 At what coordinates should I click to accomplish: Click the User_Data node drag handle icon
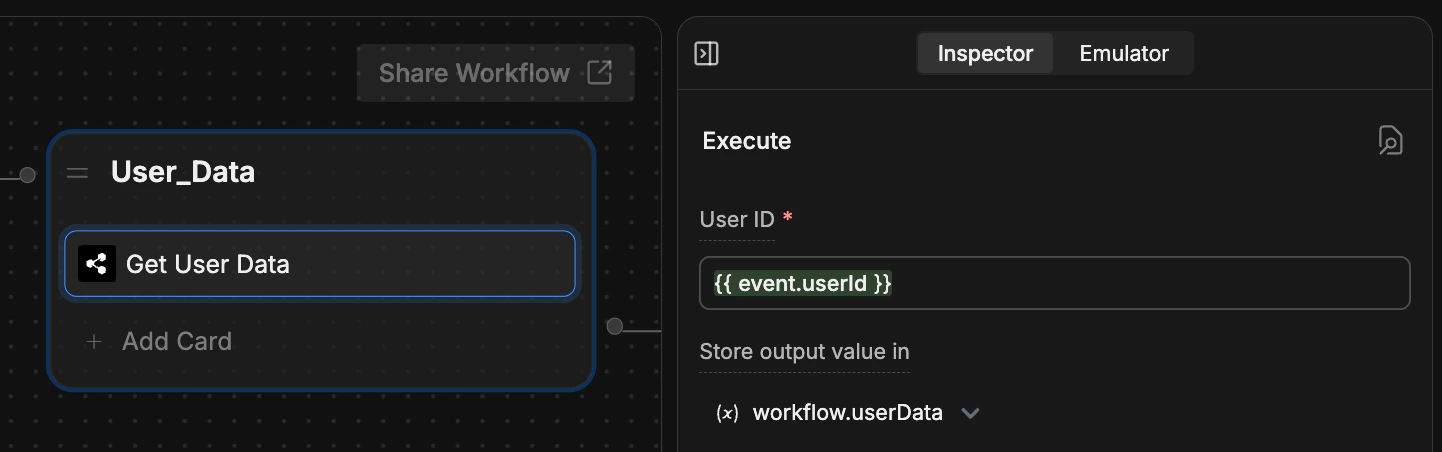pos(77,173)
